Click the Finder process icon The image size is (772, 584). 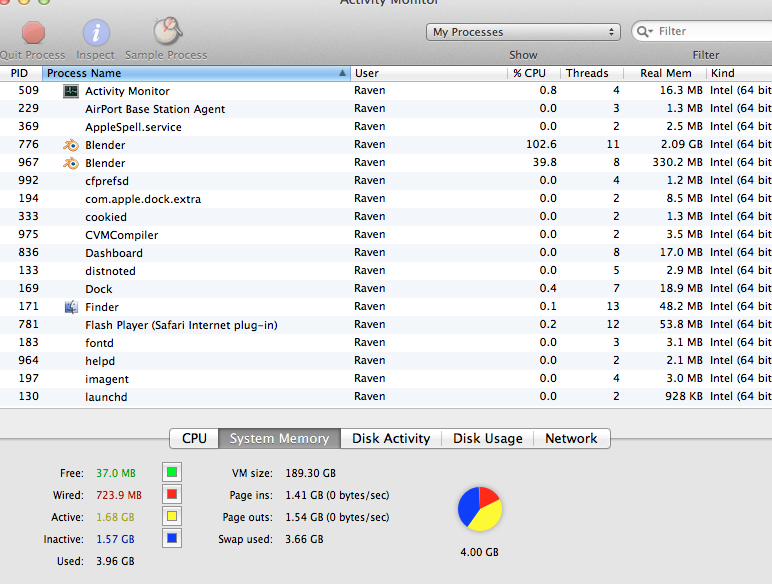pyautogui.click(x=71, y=307)
